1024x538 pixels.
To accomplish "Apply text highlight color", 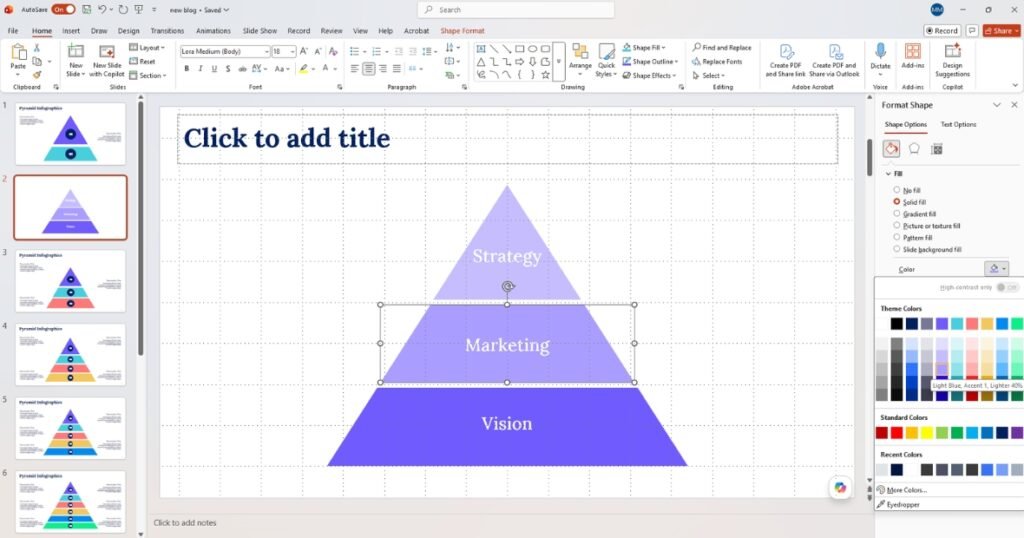I will [303, 69].
